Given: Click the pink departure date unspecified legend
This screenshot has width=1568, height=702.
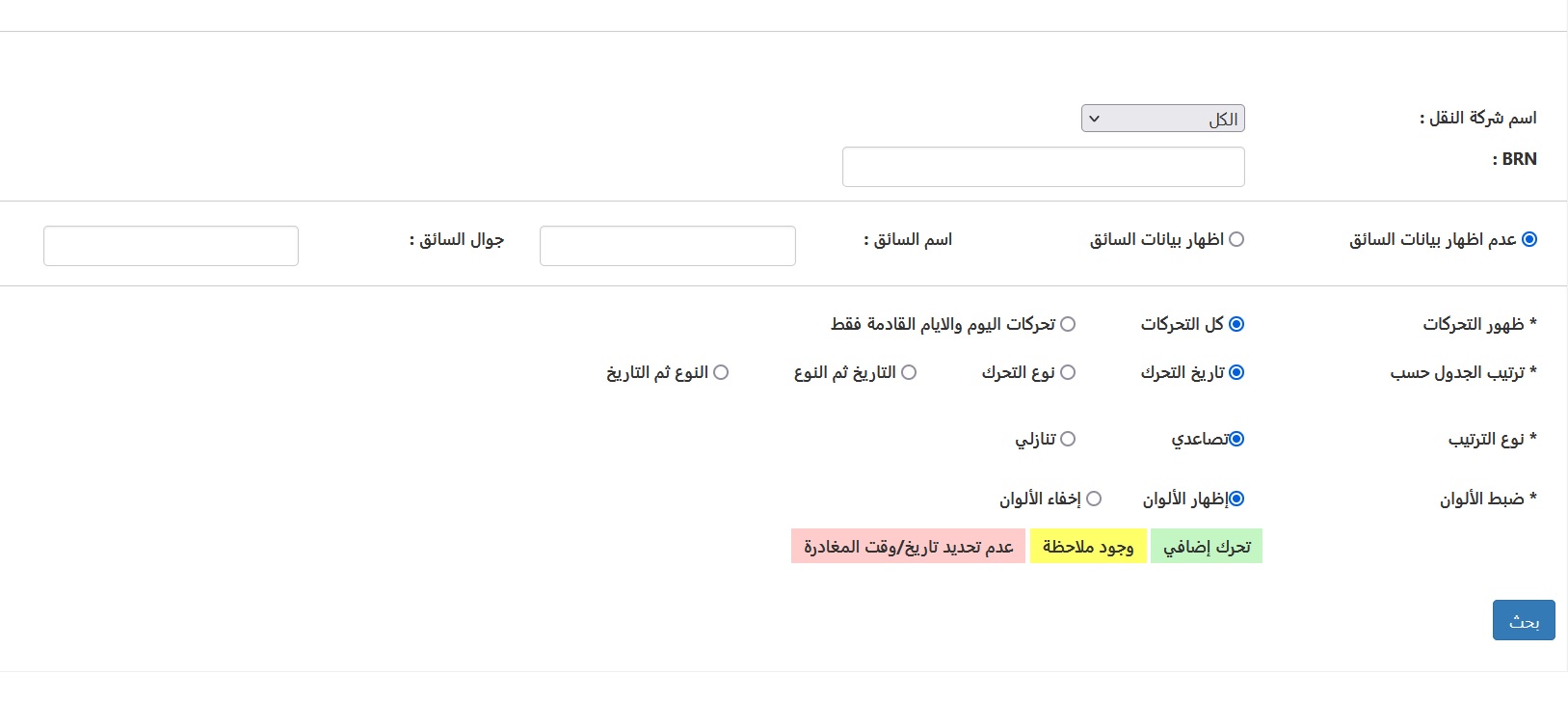Looking at the screenshot, I should (x=908, y=547).
